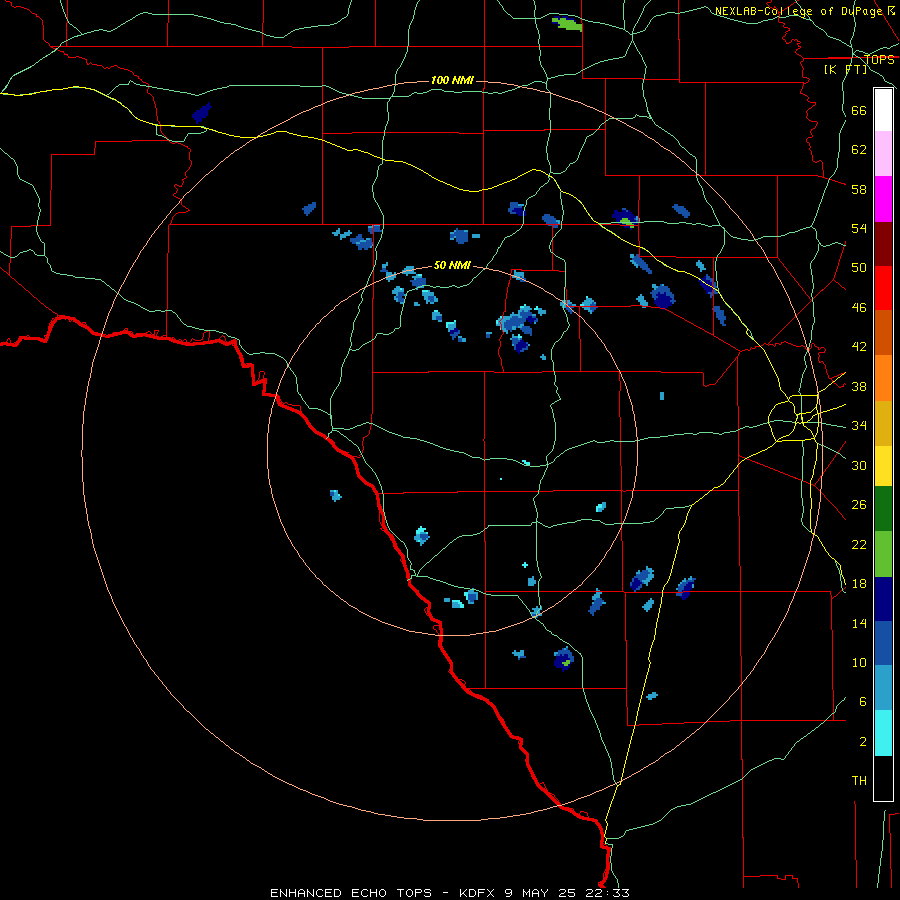Click the "TH" threshold label in legend
This screenshot has width=900, height=900.
(859, 781)
